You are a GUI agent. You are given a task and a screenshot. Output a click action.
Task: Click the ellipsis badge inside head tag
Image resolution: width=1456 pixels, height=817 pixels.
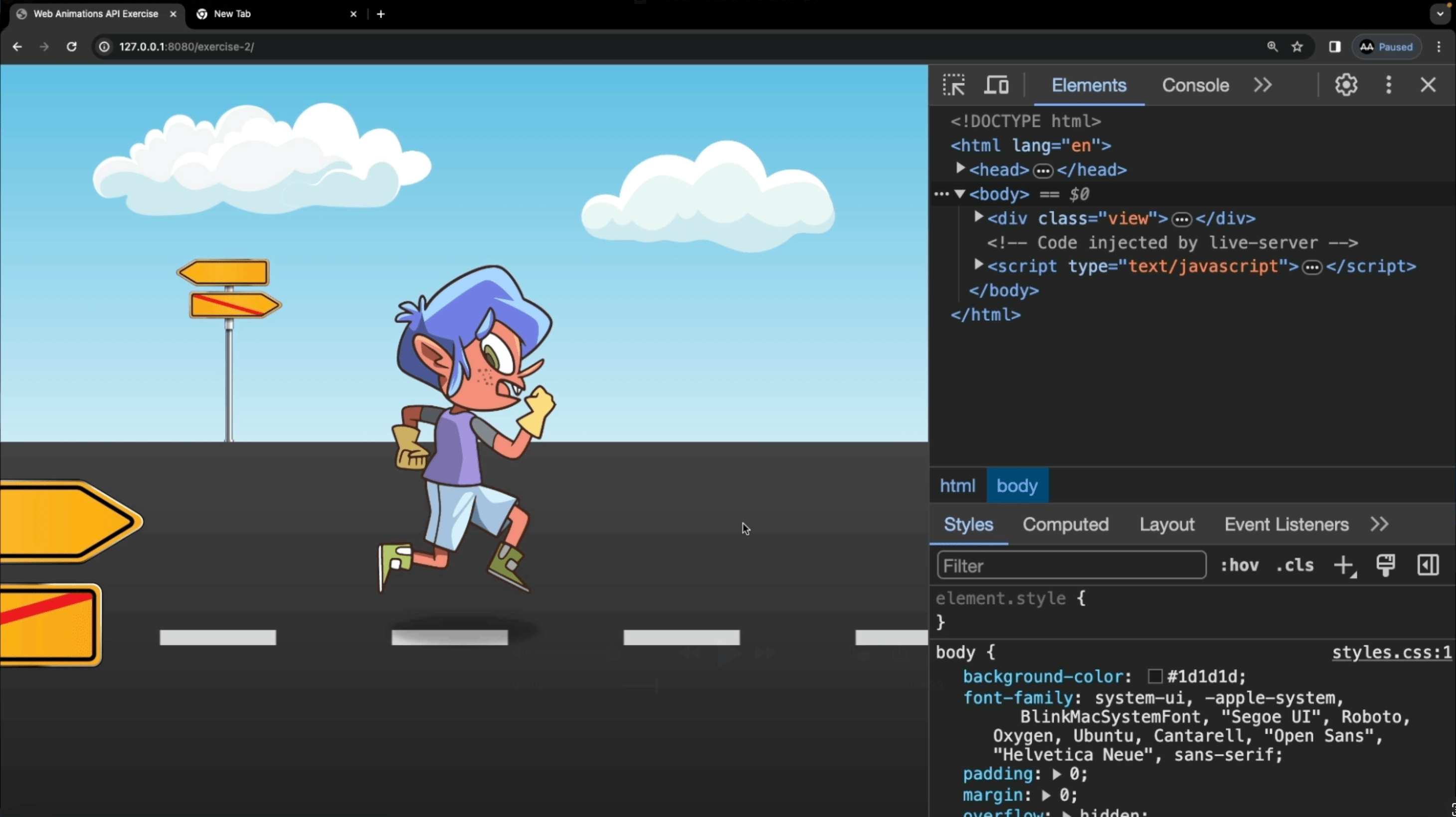(1043, 171)
